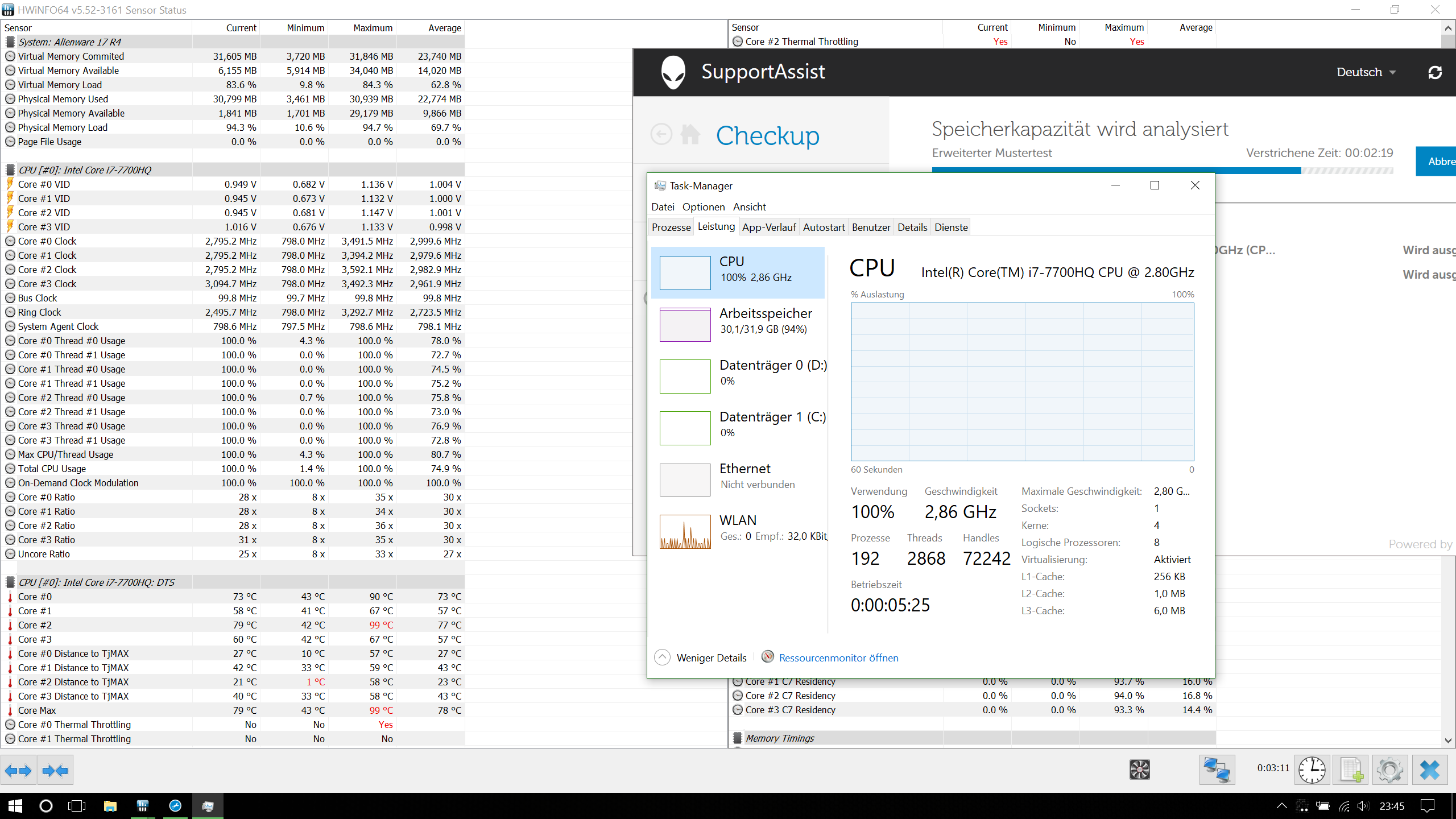Open the Datei menu in Task-Manager
The width and height of the screenshot is (1456, 819).
(663, 207)
